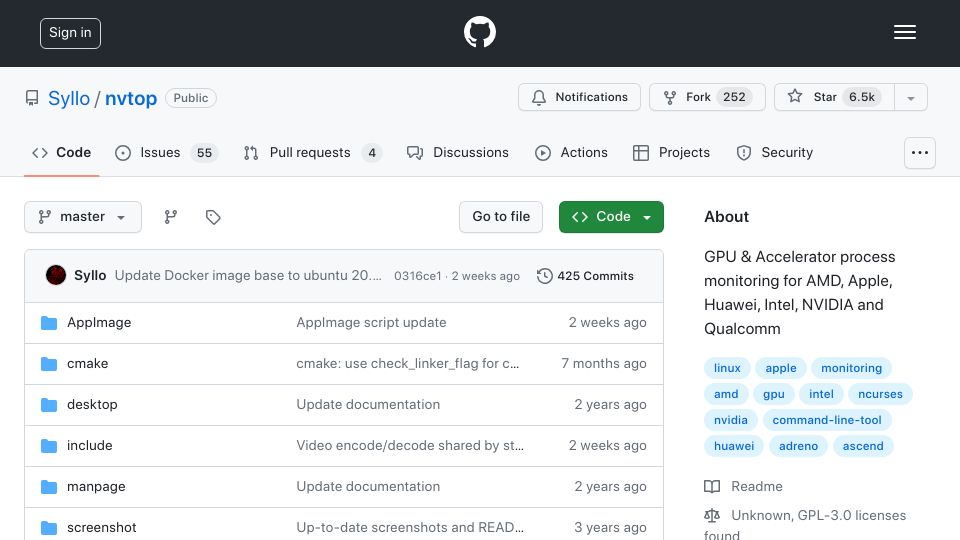Open the manpage folder

[96, 487]
